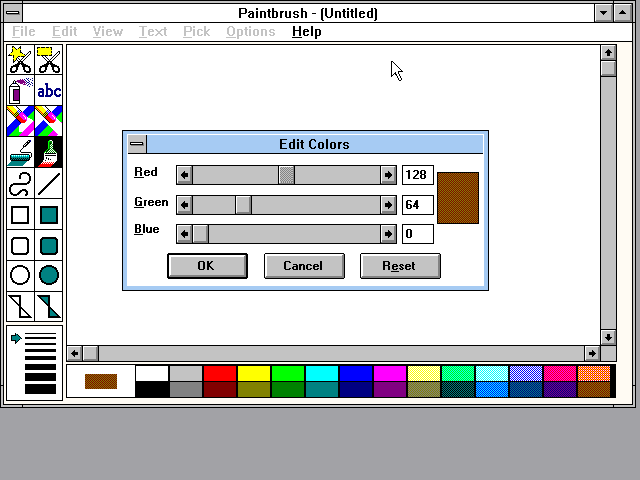Open the Help menu
The height and width of the screenshot is (480, 640).
[306, 31]
